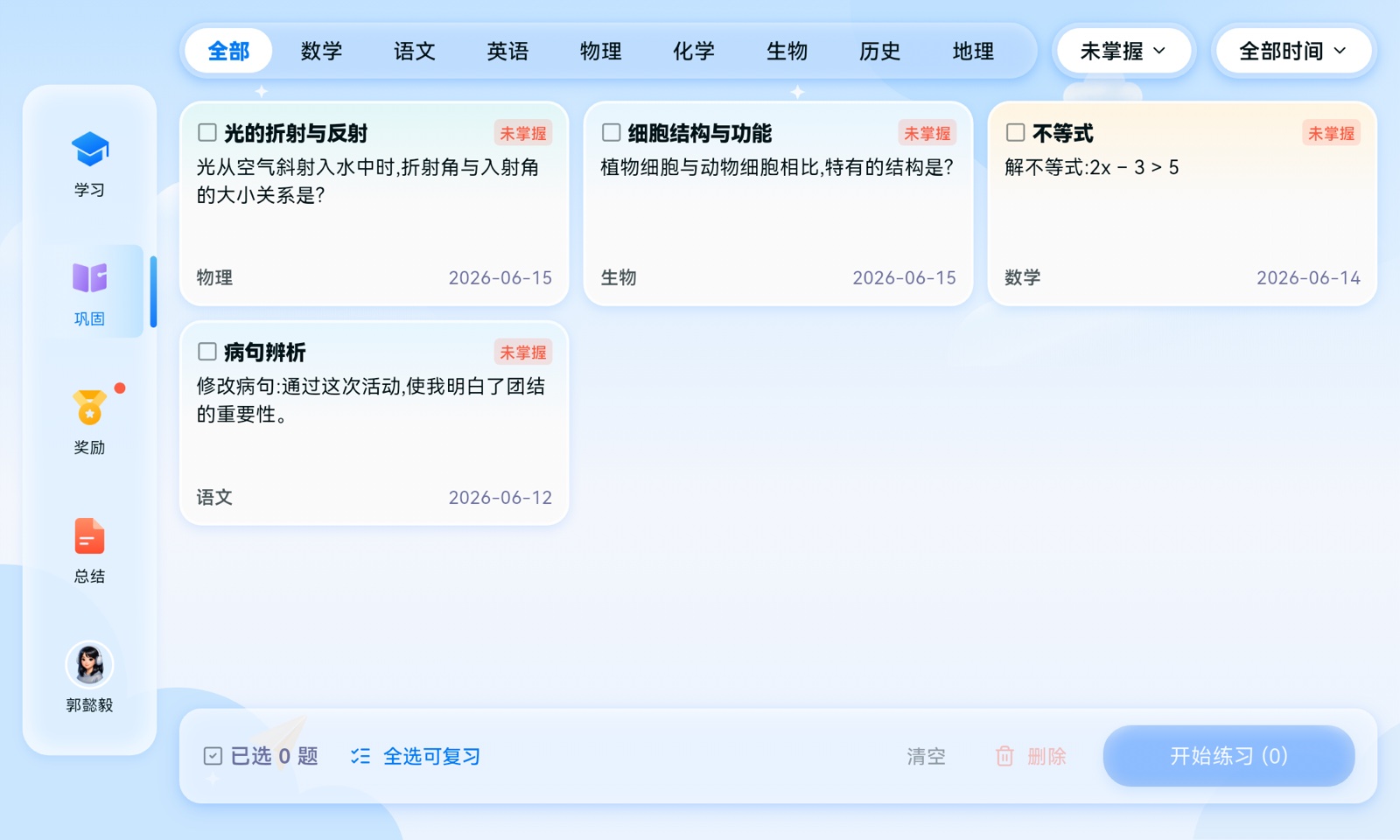The image size is (1400, 840).
Task: Expand the 全部时间 time filter dropdown
Action: (1293, 52)
